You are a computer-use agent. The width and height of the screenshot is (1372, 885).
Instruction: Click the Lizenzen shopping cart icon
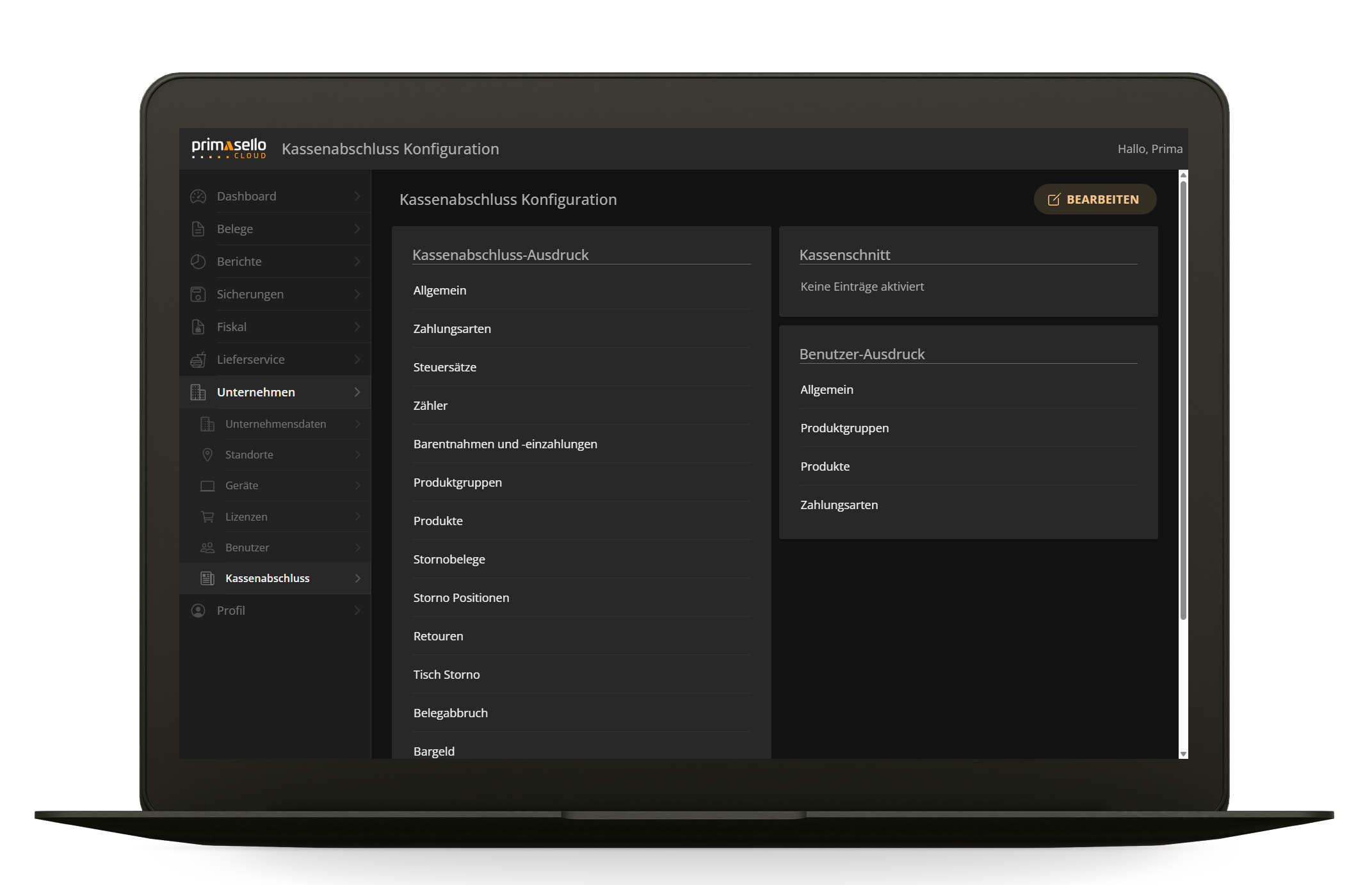(x=207, y=516)
